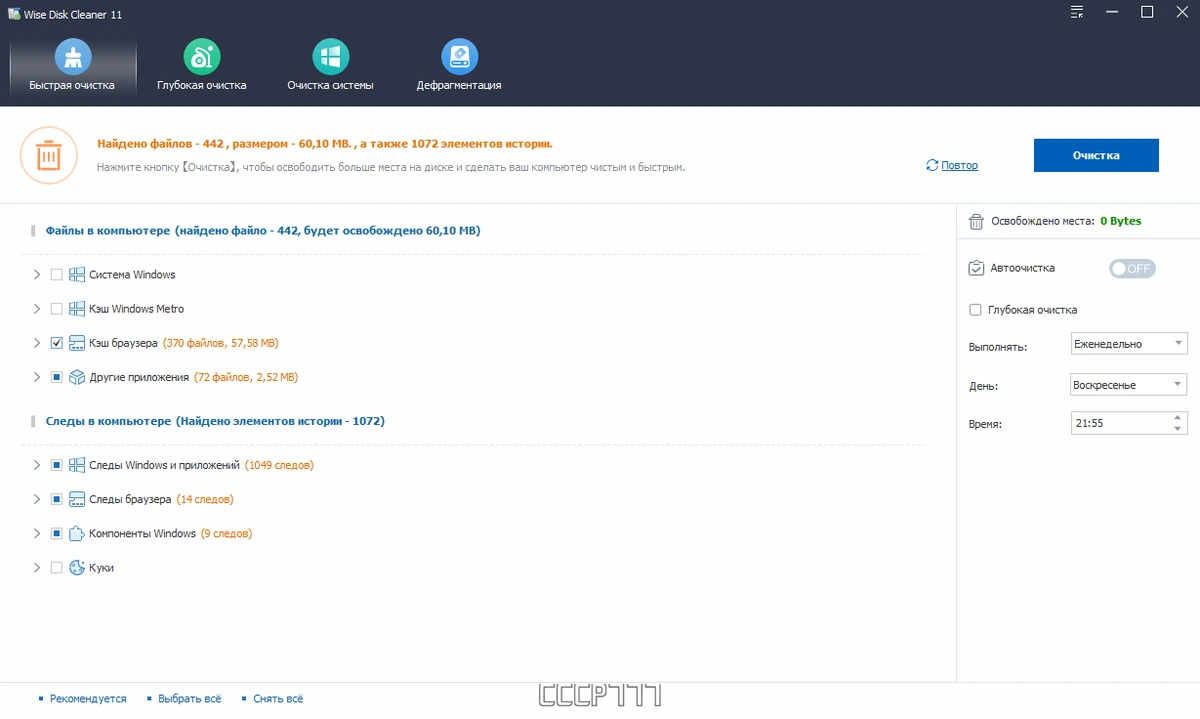Open the День Воскресенье dropdown
Viewport: 1200px width, 719px height.
[1129, 385]
